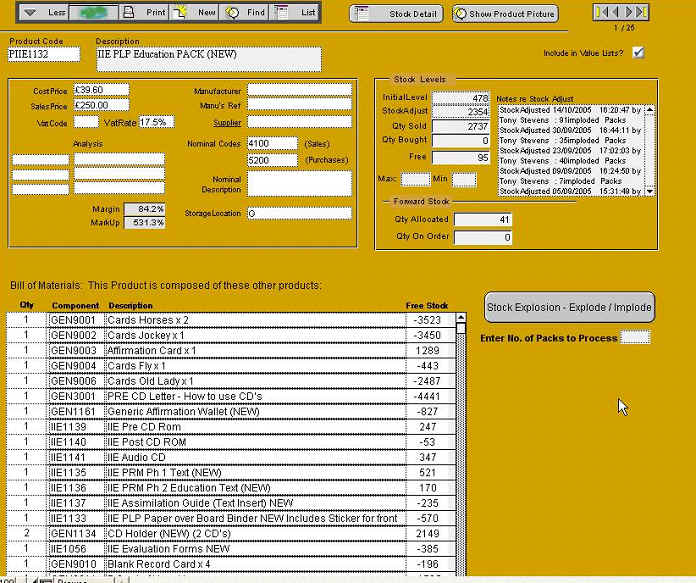Viewport: 696px width, 583px height.
Task: Click the Vat Code field
Action: [86, 122]
